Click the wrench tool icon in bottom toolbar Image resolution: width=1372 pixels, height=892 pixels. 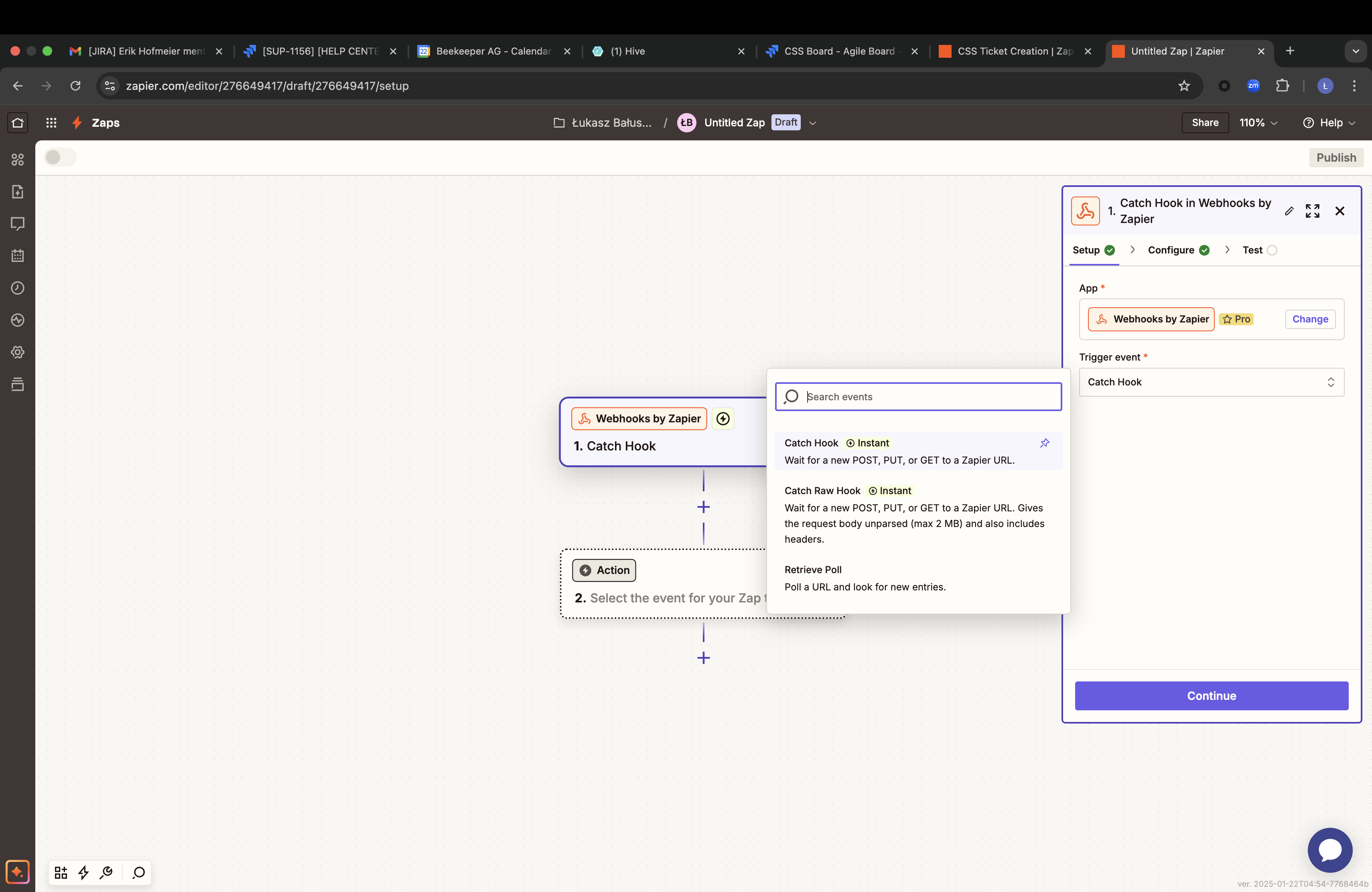pyautogui.click(x=106, y=872)
